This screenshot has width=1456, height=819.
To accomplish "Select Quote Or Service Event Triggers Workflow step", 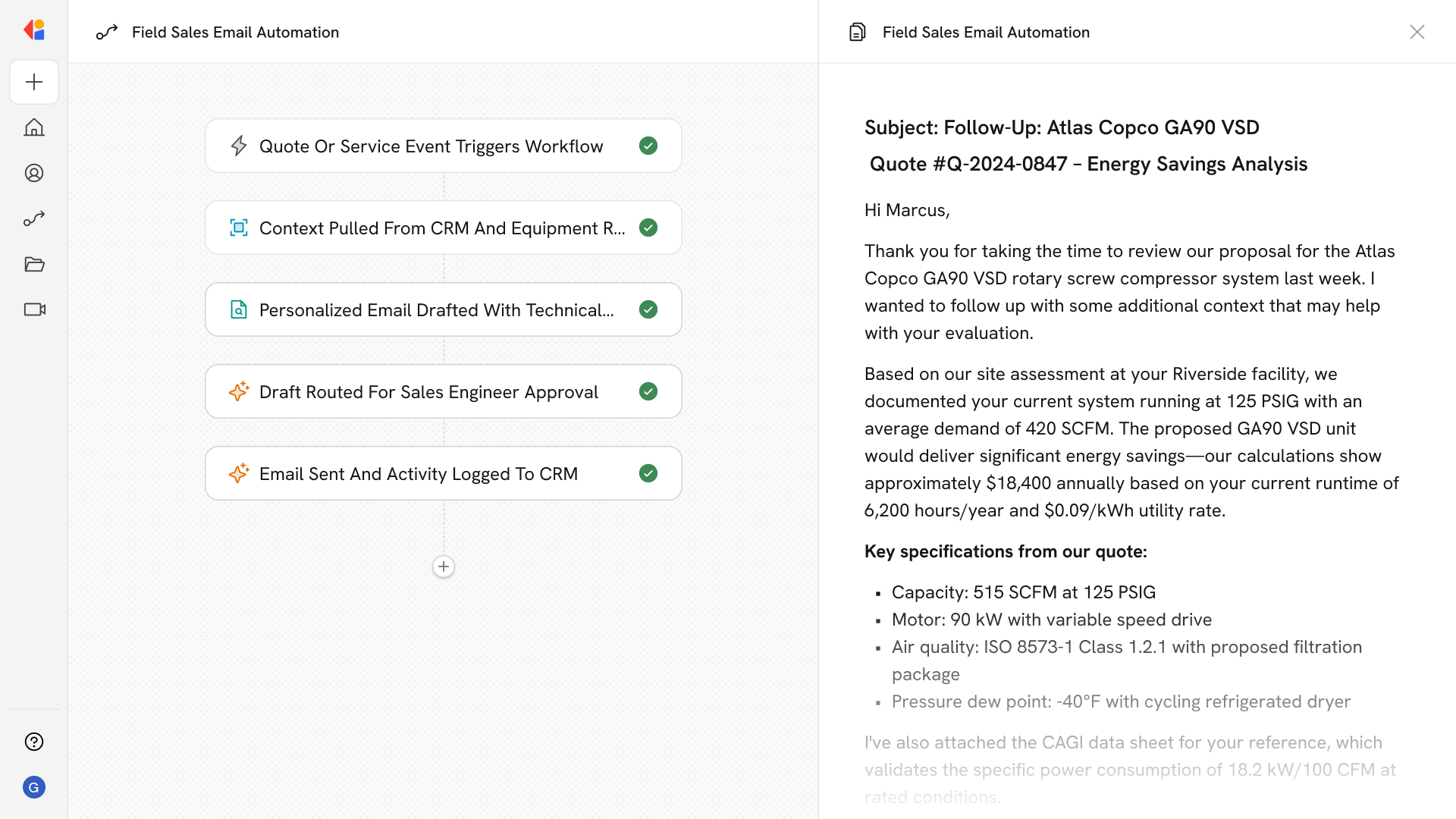I will 431,146.
